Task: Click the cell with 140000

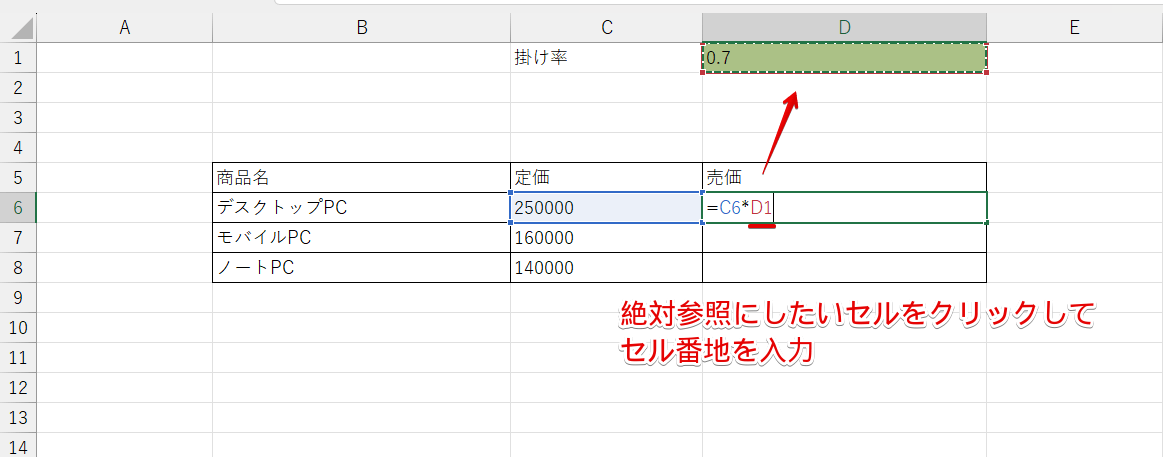Action: coord(607,268)
